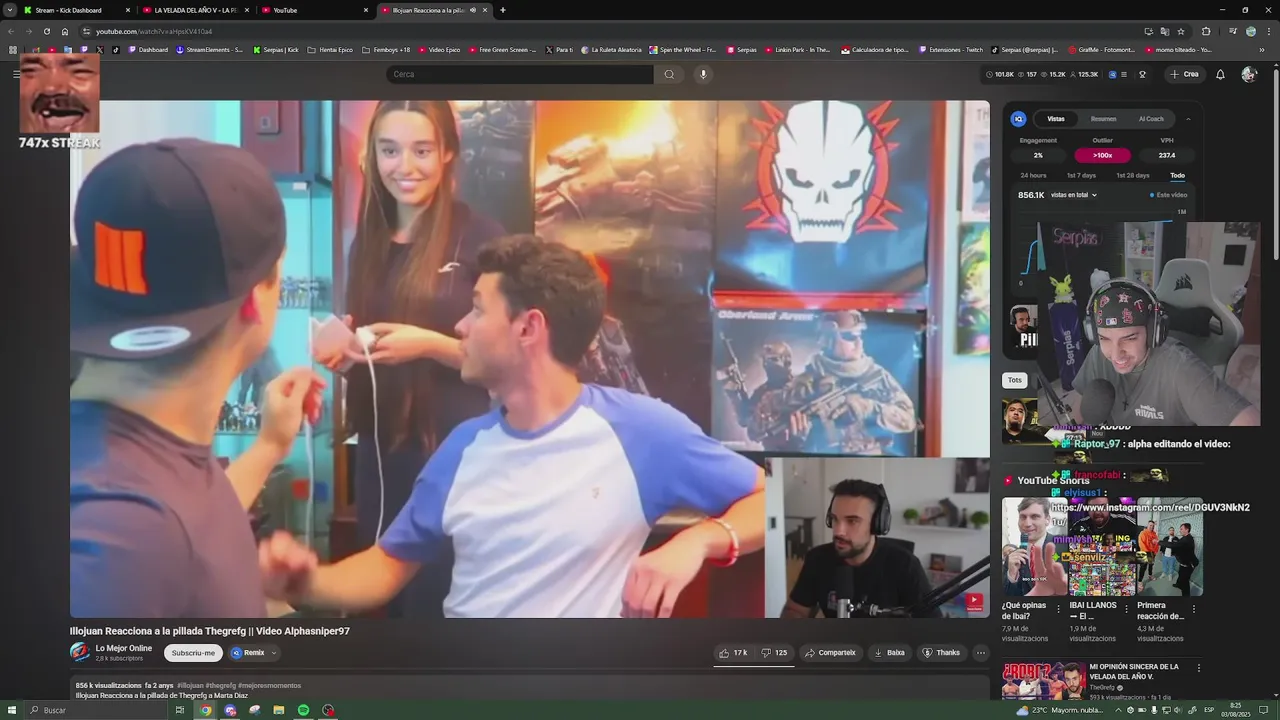Screen dimensions: 1280x720
Task: Open Spotify from the taskbar
Action: [x=303, y=710]
